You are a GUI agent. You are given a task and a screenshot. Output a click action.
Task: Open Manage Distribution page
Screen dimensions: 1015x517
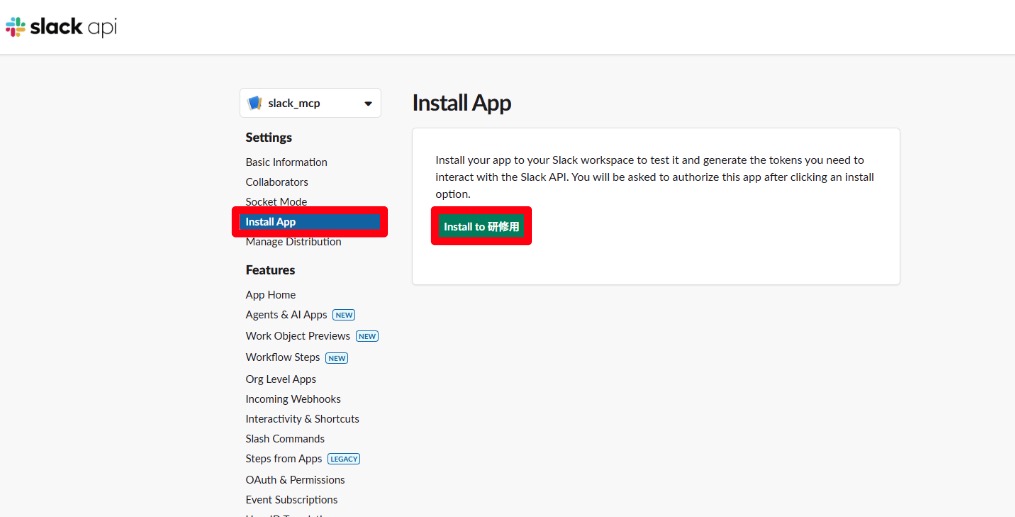tap(293, 242)
